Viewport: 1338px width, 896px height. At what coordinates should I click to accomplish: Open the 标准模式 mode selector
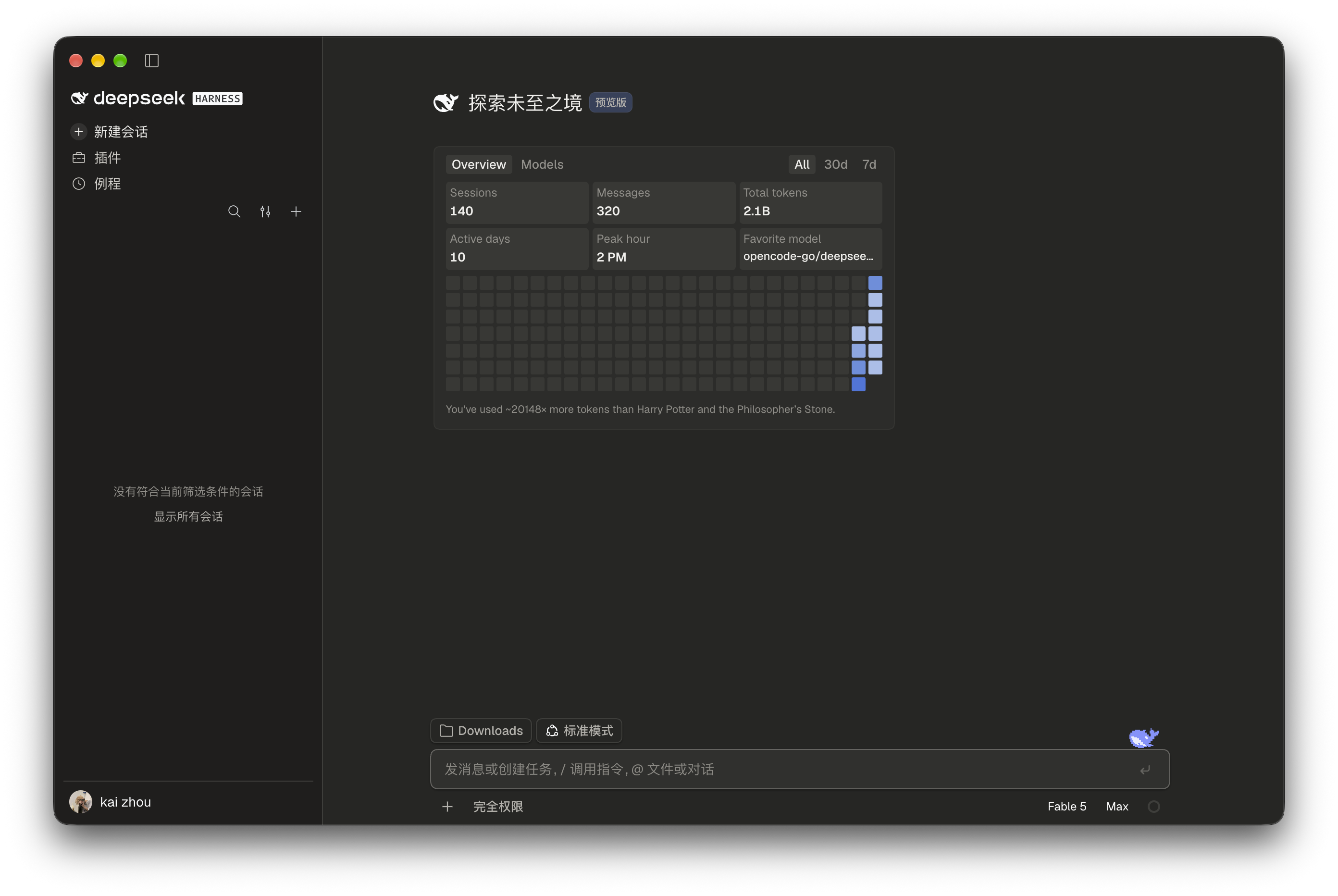click(579, 730)
